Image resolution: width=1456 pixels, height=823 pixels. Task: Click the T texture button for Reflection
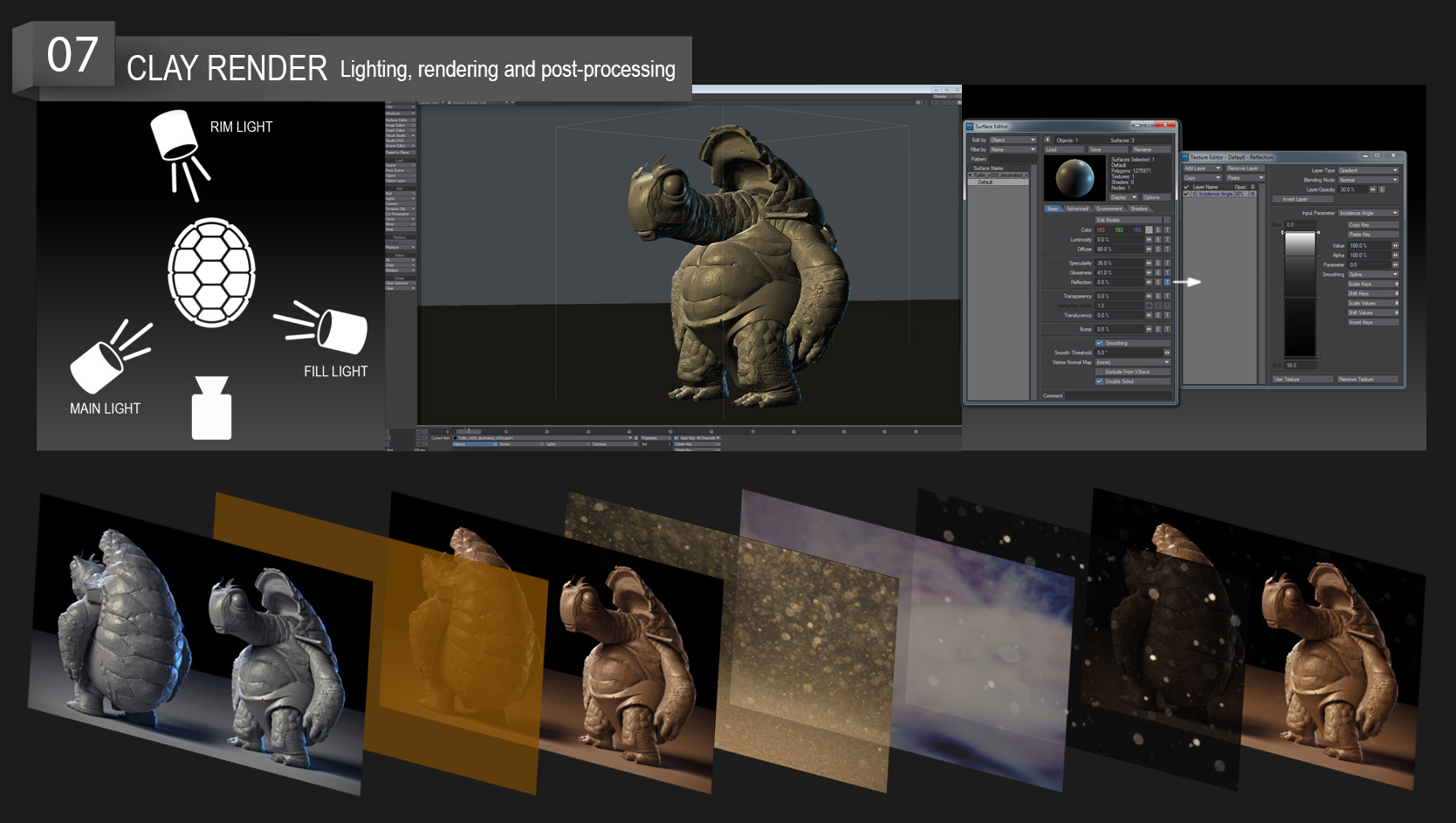pyautogui.click(x=1167, y=282)
